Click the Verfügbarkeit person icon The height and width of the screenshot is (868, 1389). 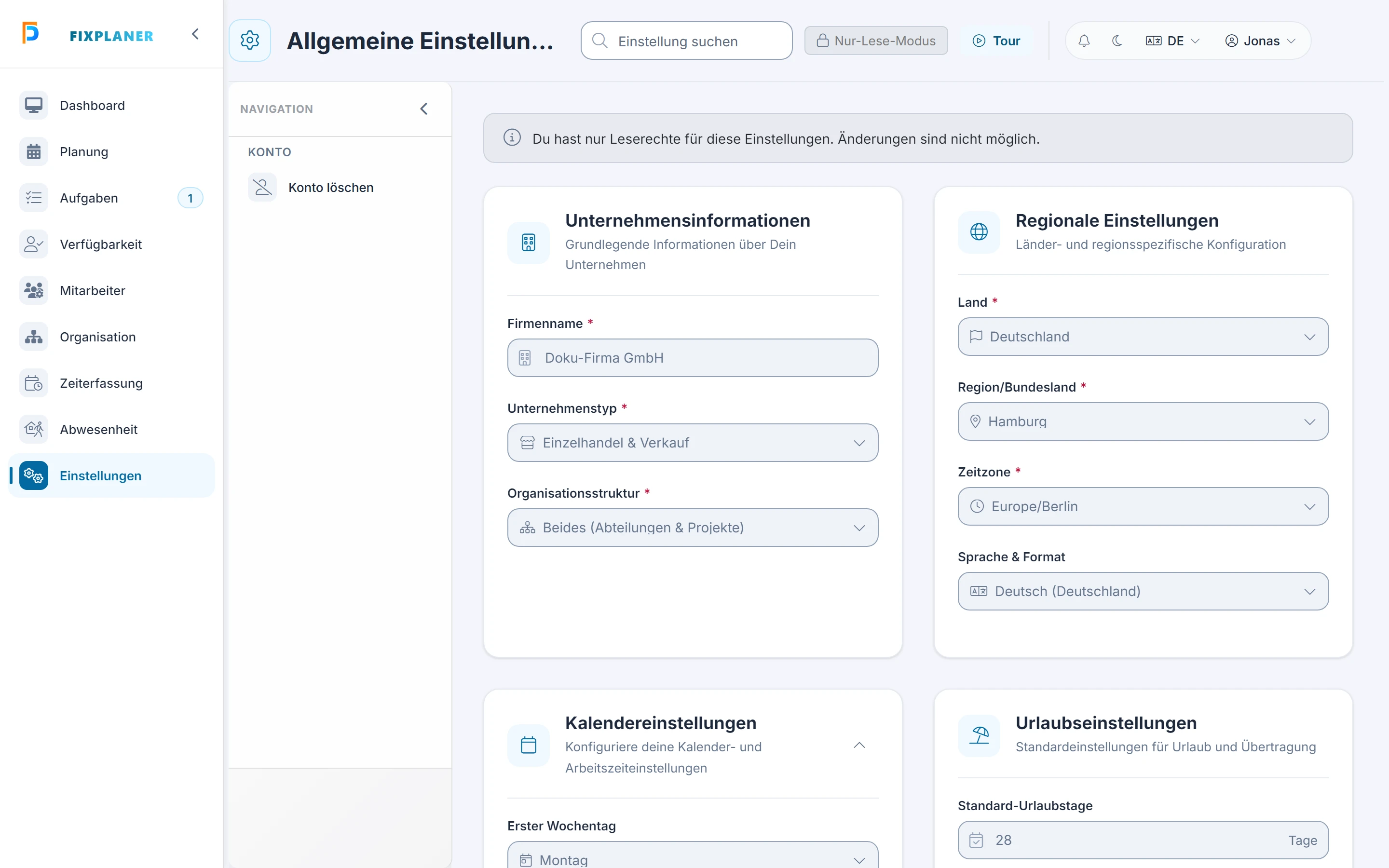(33, 244)
